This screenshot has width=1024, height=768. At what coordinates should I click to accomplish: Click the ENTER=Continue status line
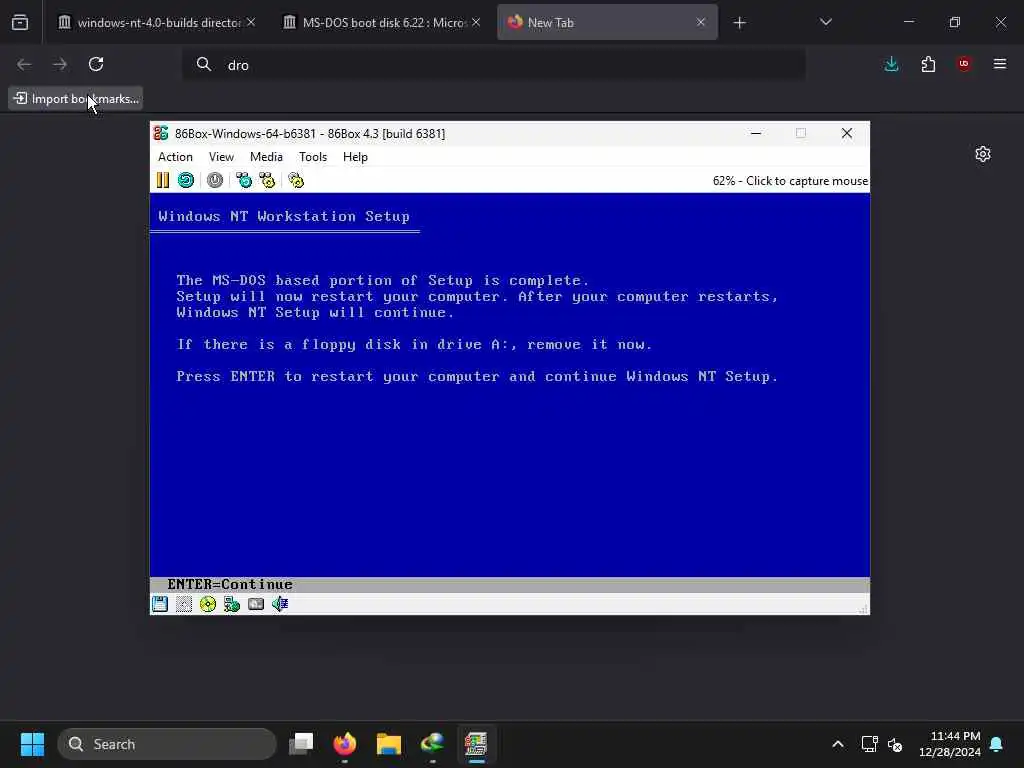click(509, 584)
